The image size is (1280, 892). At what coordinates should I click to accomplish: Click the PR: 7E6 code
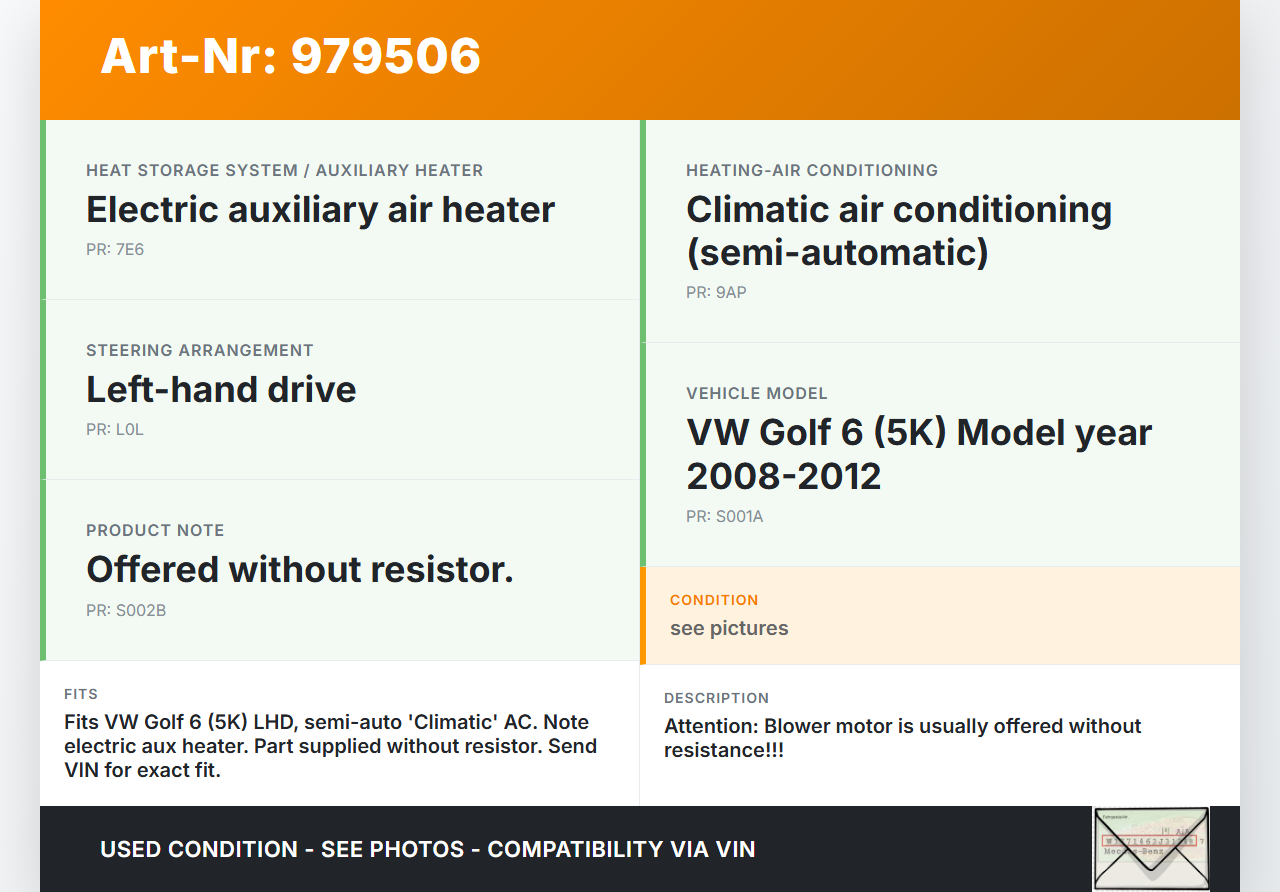115,250
